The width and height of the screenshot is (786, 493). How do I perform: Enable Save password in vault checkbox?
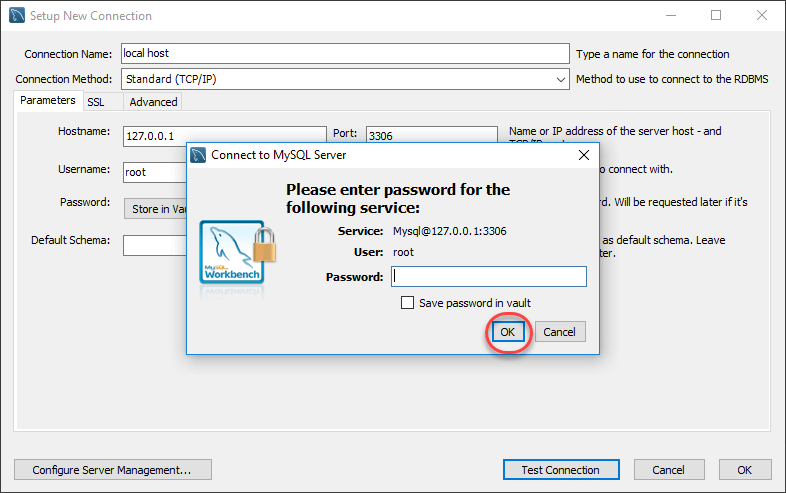pos(408,303)
